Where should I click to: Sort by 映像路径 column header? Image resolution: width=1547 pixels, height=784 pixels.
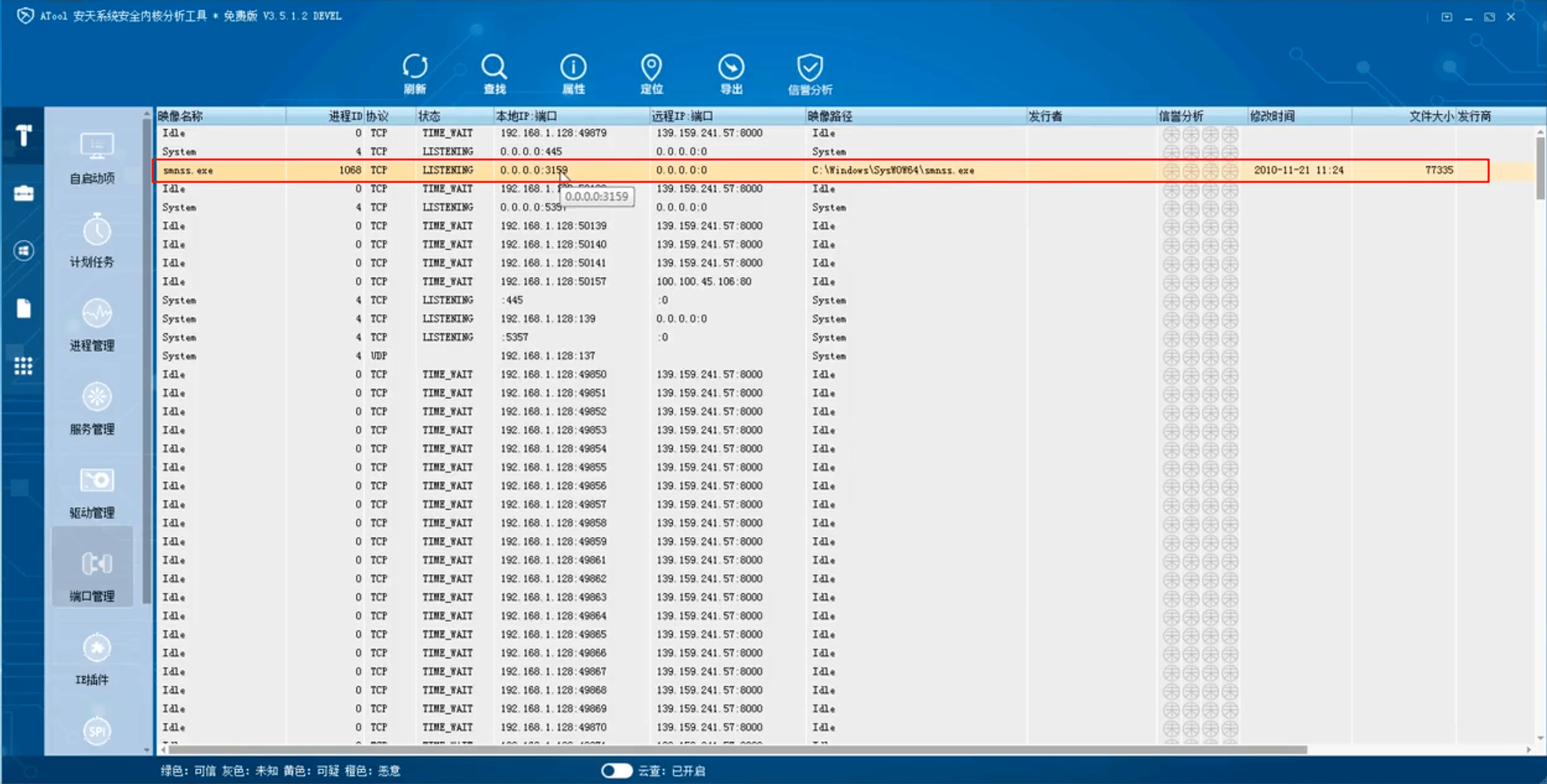coord(916,116)
